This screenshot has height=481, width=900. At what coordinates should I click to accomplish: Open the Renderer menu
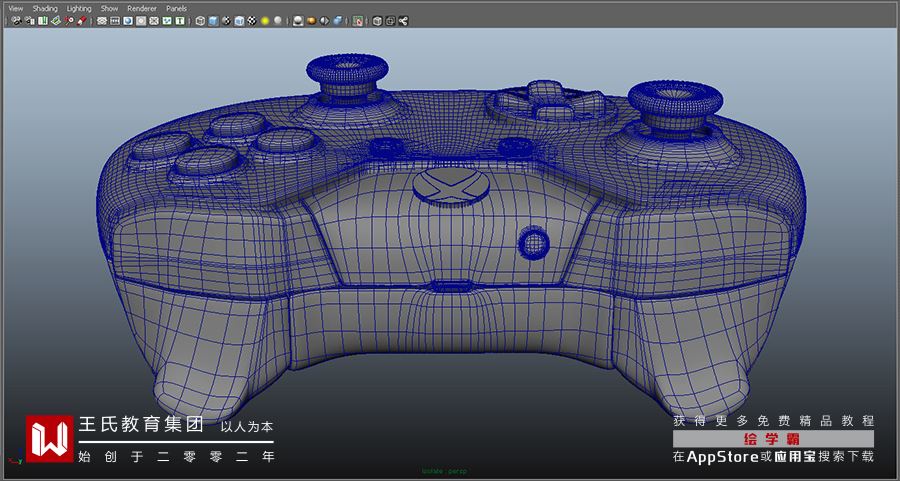pyautogui.click(x=142, y=9)
